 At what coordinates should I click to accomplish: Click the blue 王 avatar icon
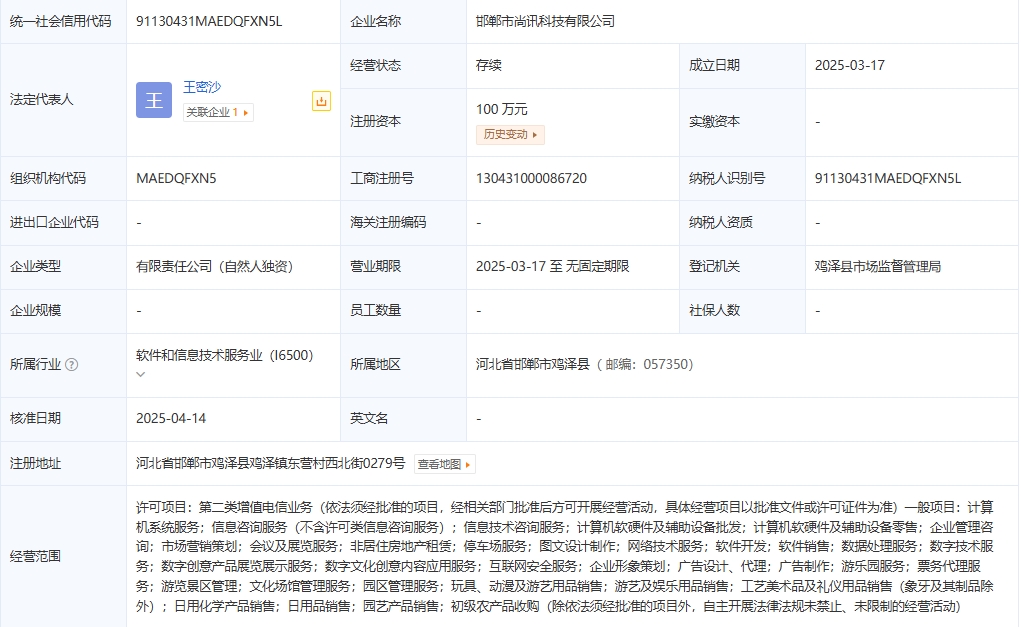(154, 100)
